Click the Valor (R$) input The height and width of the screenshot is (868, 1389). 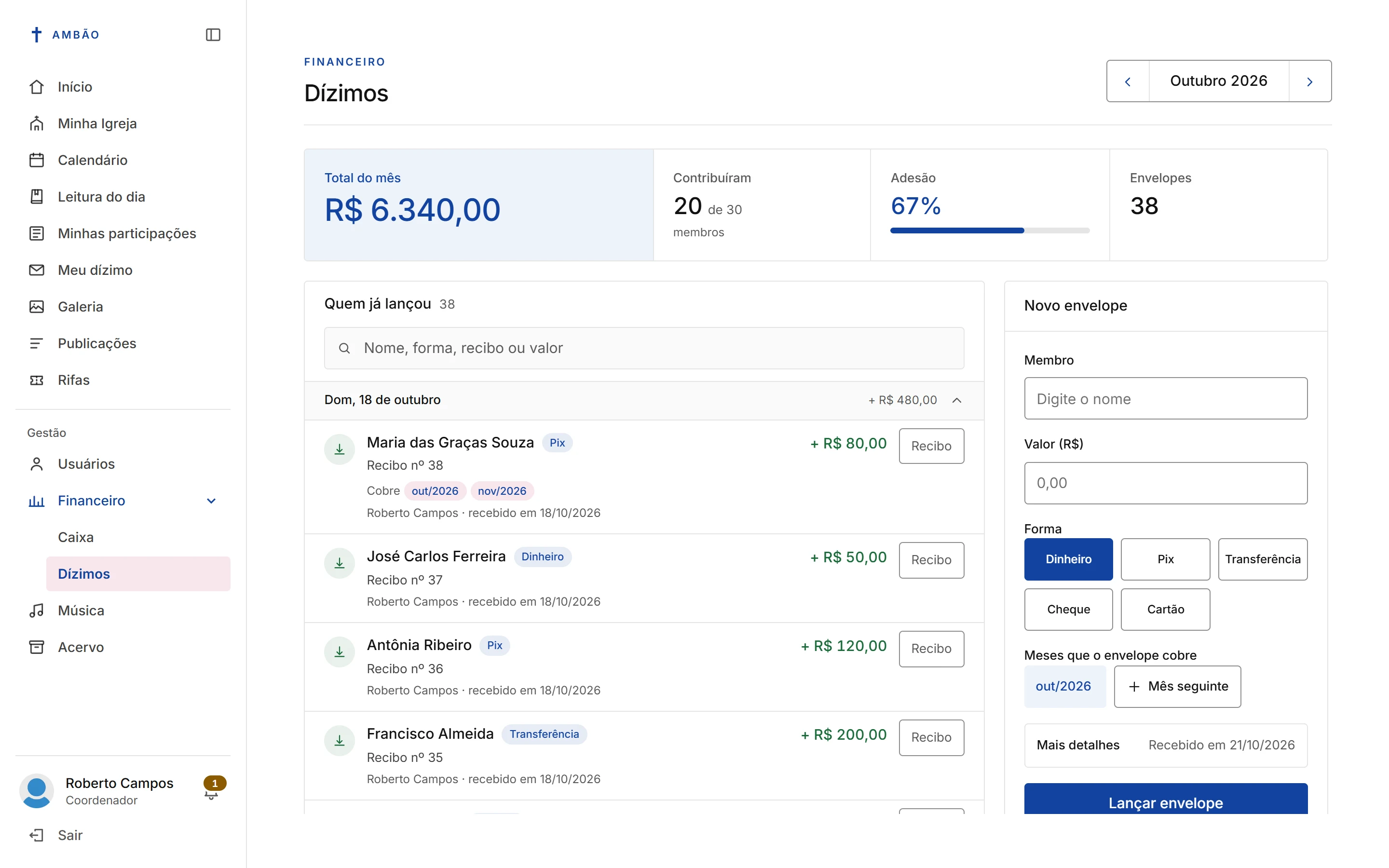click(1166, 483)
